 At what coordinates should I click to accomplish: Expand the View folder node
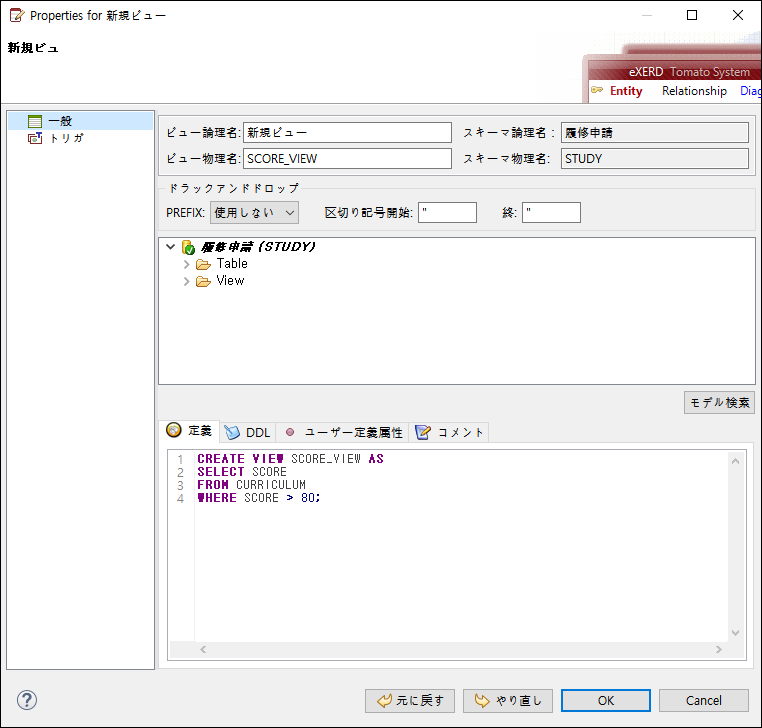187,281
